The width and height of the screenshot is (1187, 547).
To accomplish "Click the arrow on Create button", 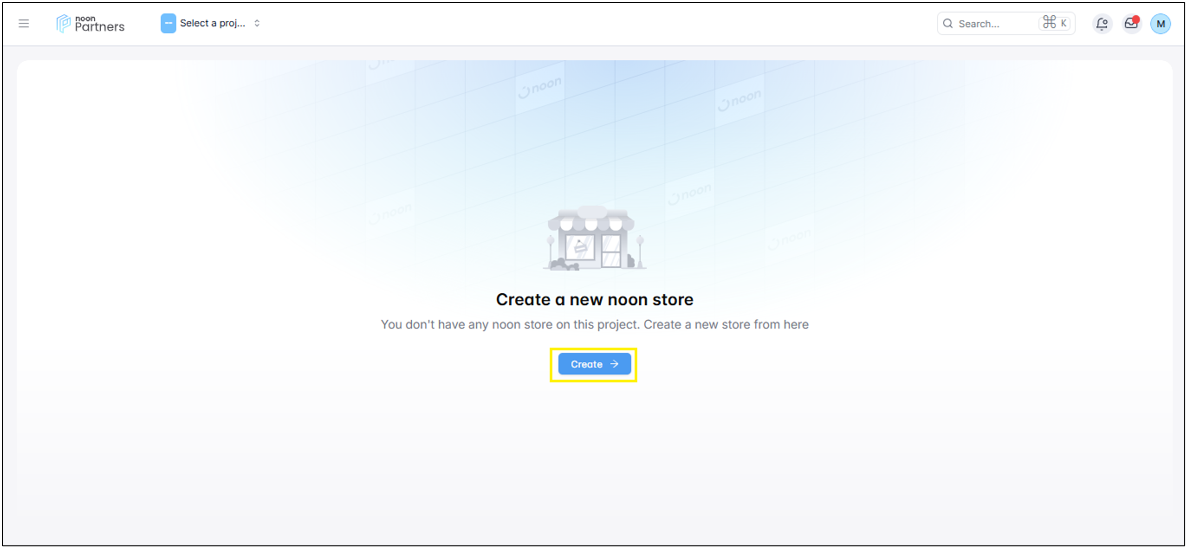I will click(615, 364).
